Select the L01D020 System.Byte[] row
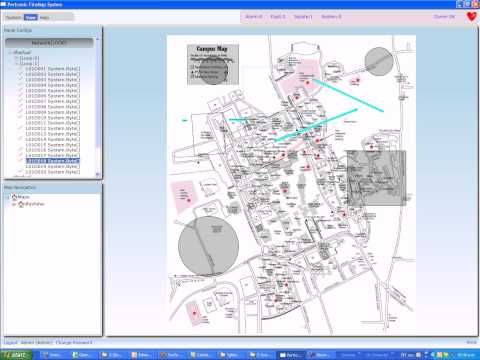This screenshot has height=360, width=480. [x=53, y=172]
